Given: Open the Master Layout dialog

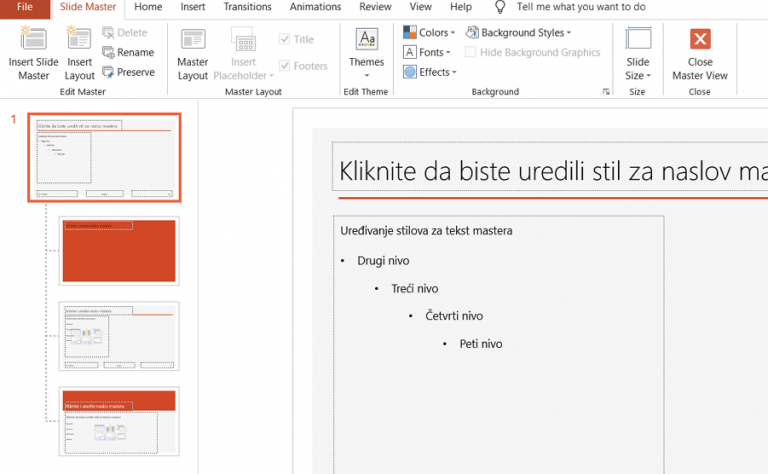Looking at the screenshot, I should click(x=192, y=53).
